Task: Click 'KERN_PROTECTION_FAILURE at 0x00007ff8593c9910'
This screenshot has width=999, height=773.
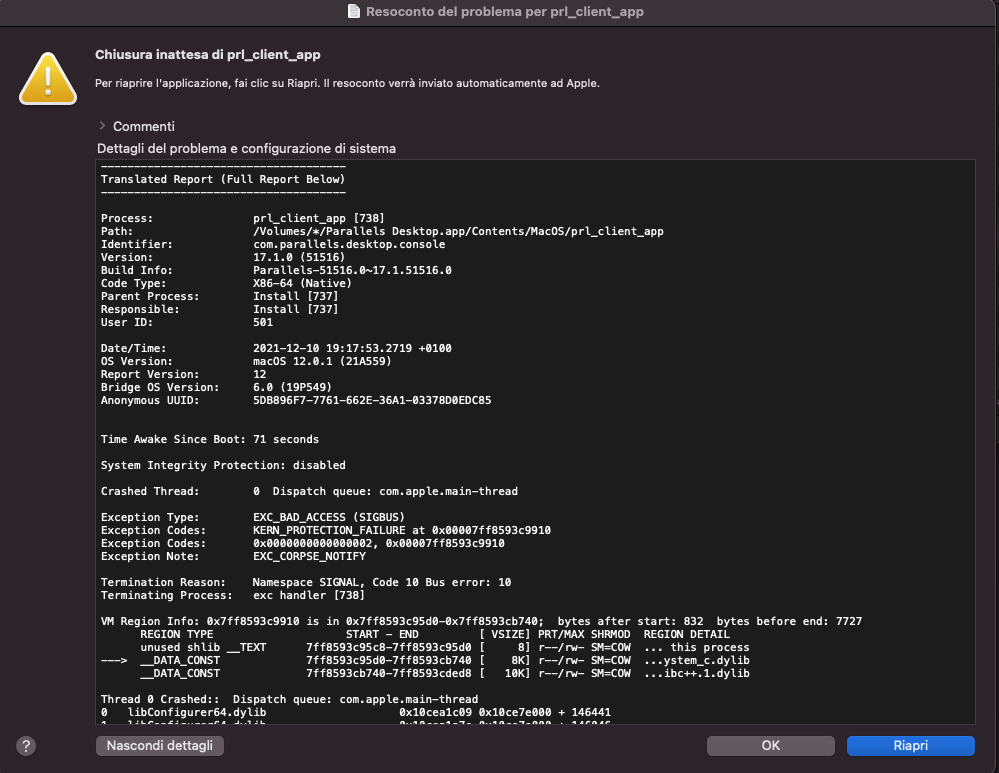Action: pyautogui.click(x=402, y=530)
